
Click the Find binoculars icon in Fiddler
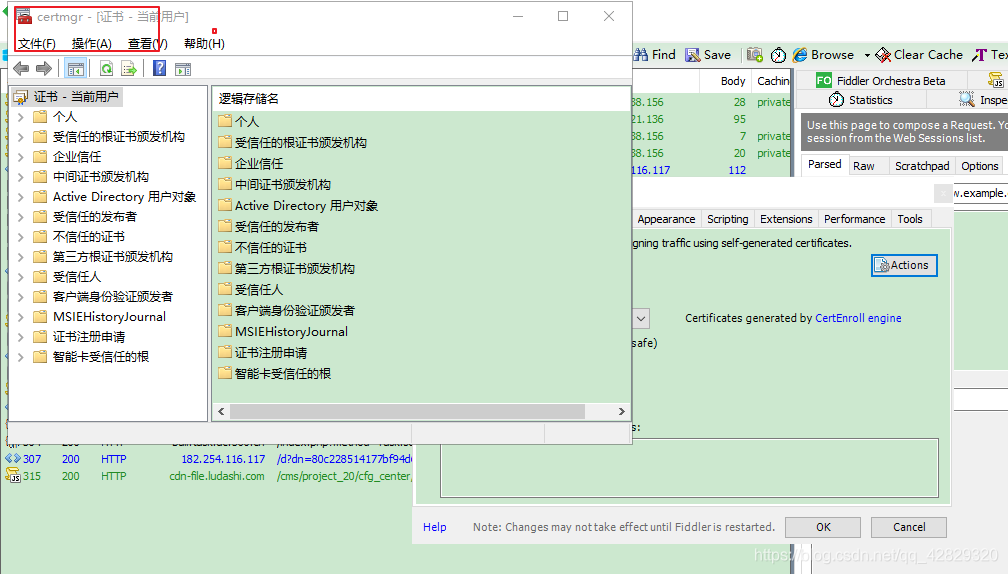click(x=640, y=55)
